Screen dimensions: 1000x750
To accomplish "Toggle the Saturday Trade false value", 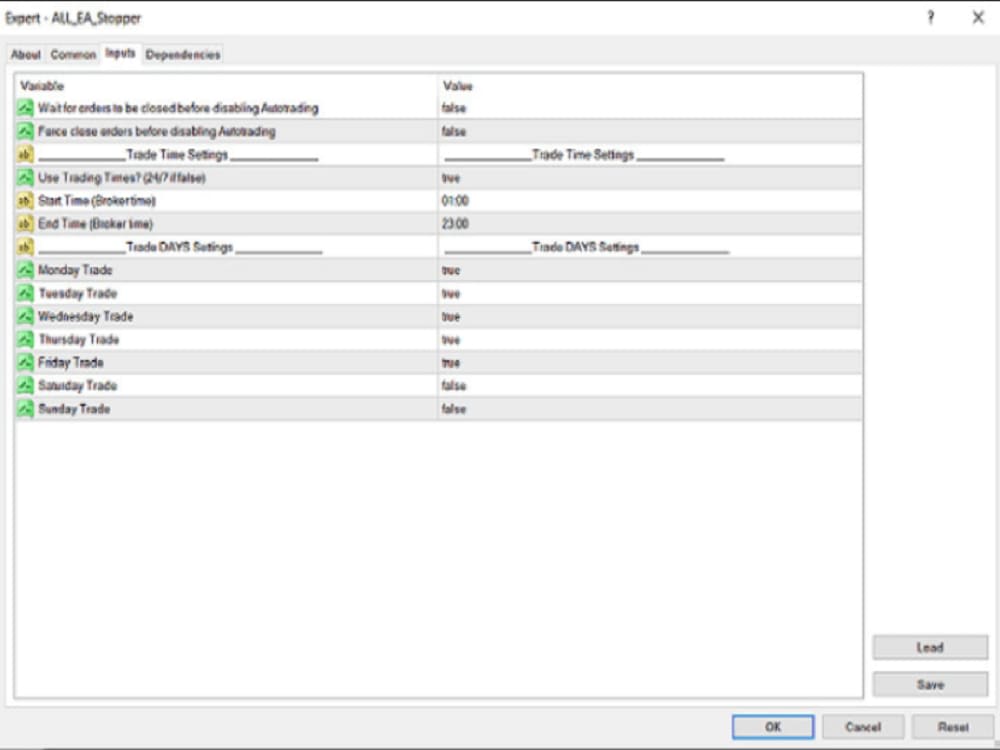I will pos(456,385).
